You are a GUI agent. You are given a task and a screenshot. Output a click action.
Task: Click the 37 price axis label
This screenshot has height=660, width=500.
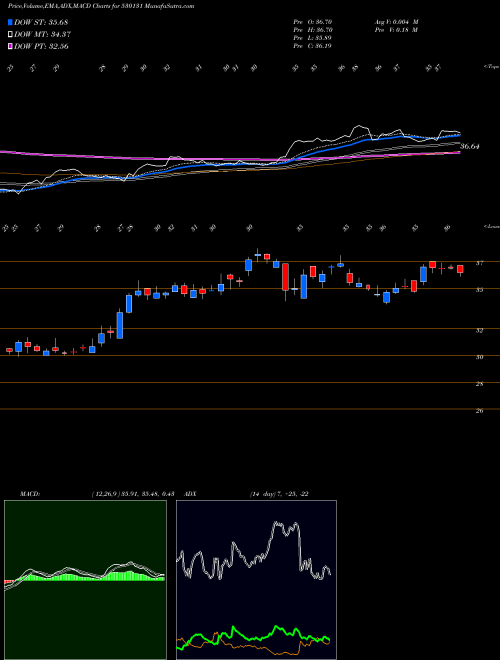479,263
